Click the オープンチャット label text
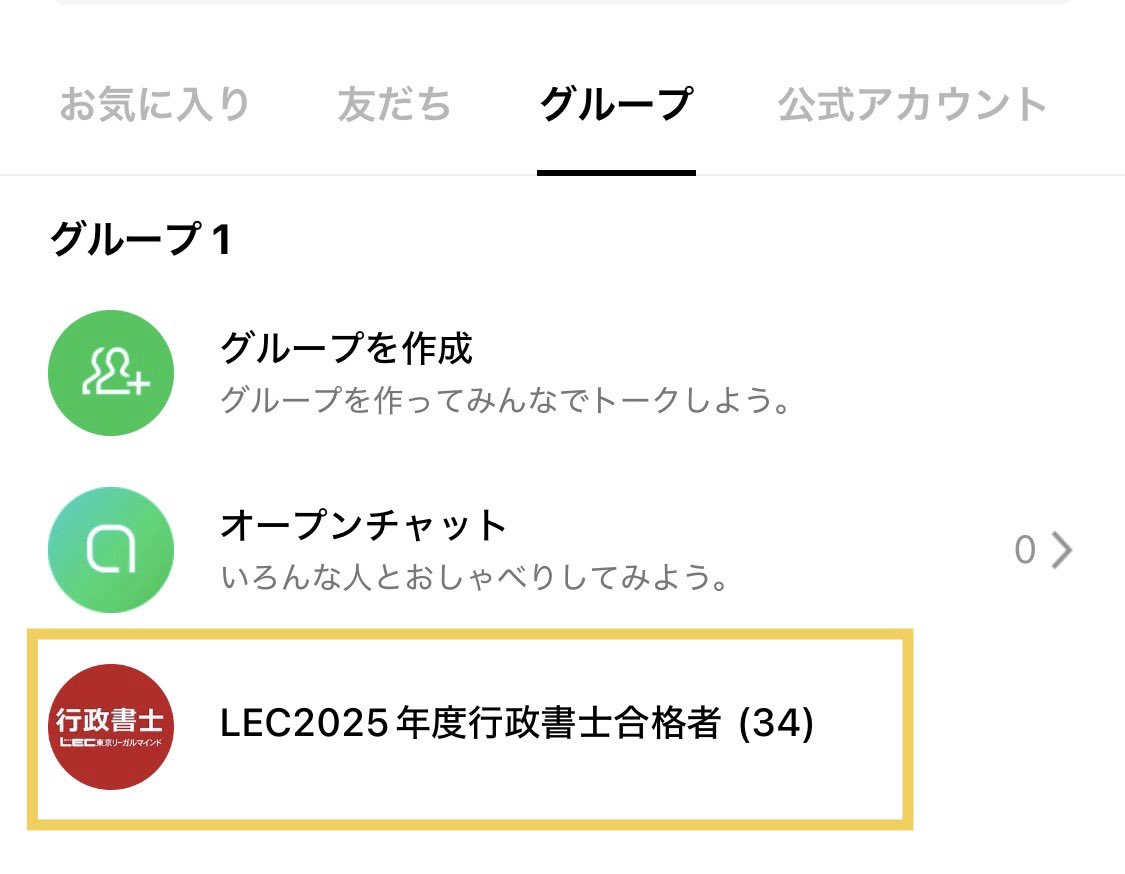This screenshot has height=874, width=1125. coord(362,523)
